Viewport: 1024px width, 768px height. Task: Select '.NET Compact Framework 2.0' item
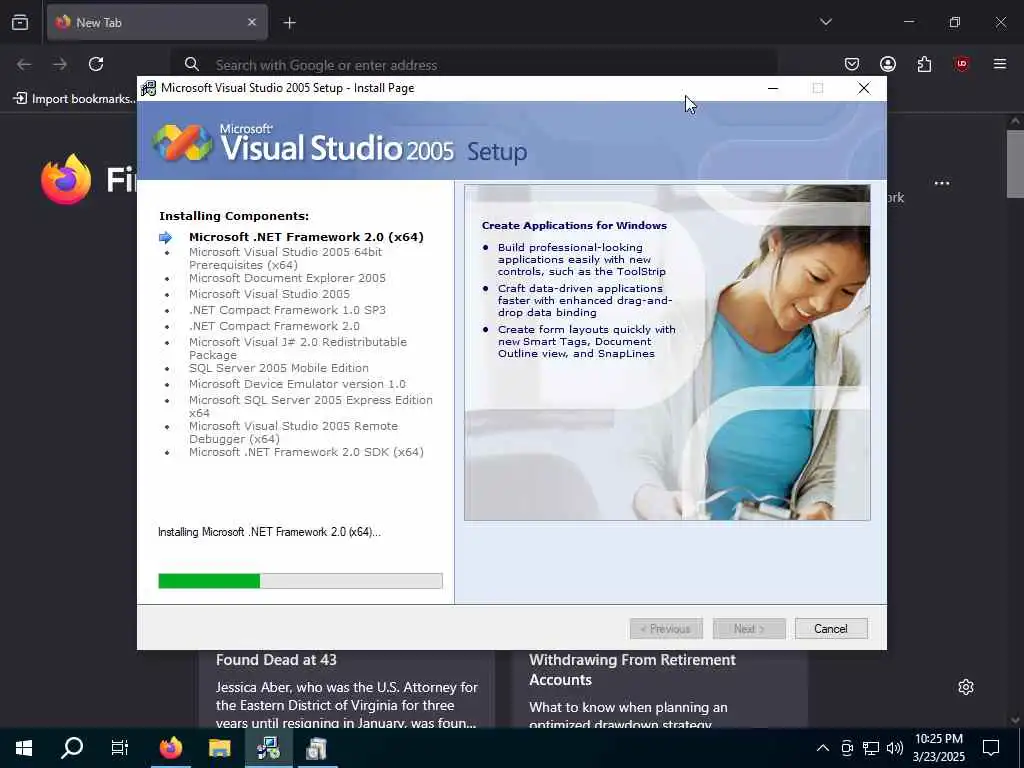point(274,326)
